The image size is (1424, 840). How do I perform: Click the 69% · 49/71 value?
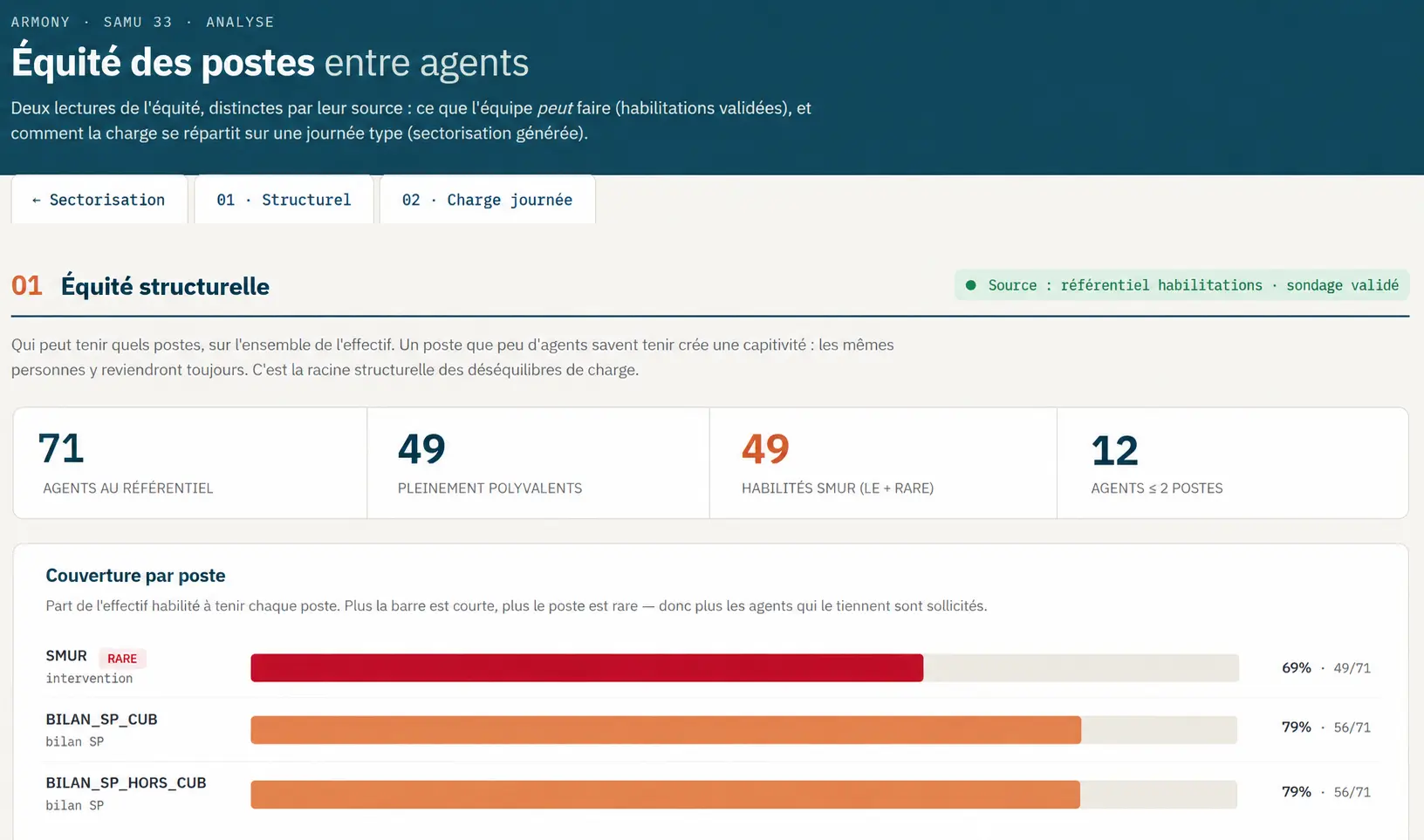pyautogui.click(x=1326, y=668)
